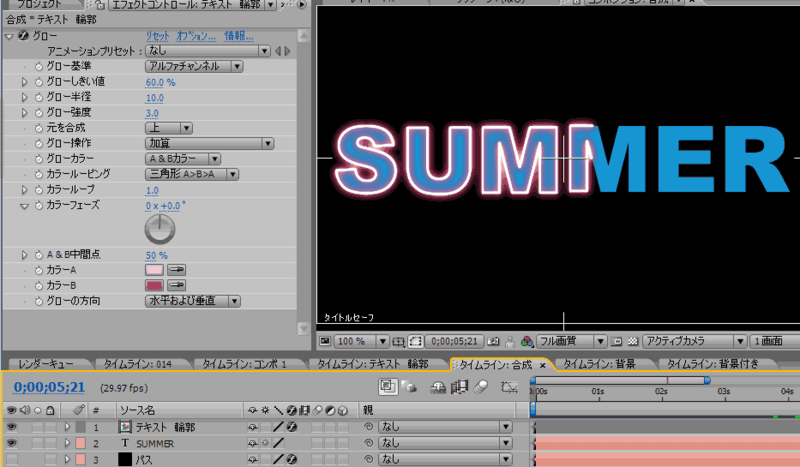Viewport: 800px width, 467px height.
Task: Switch to タイムライン: 背景 tab
Action: point(599,364)
